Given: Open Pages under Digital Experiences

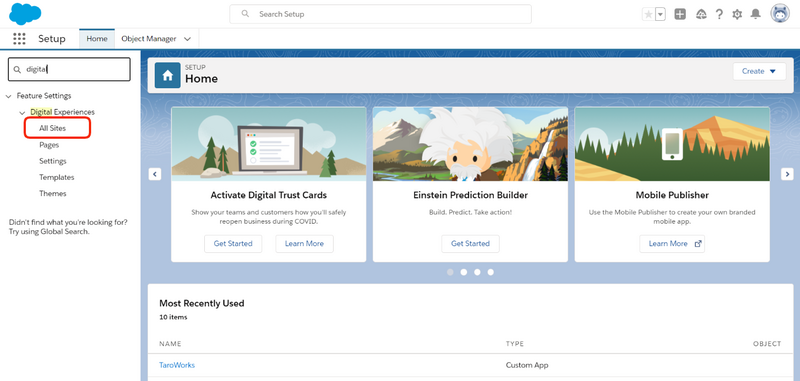Looking at the screenshot, I should pyautogui.click(x=49, y=145).
